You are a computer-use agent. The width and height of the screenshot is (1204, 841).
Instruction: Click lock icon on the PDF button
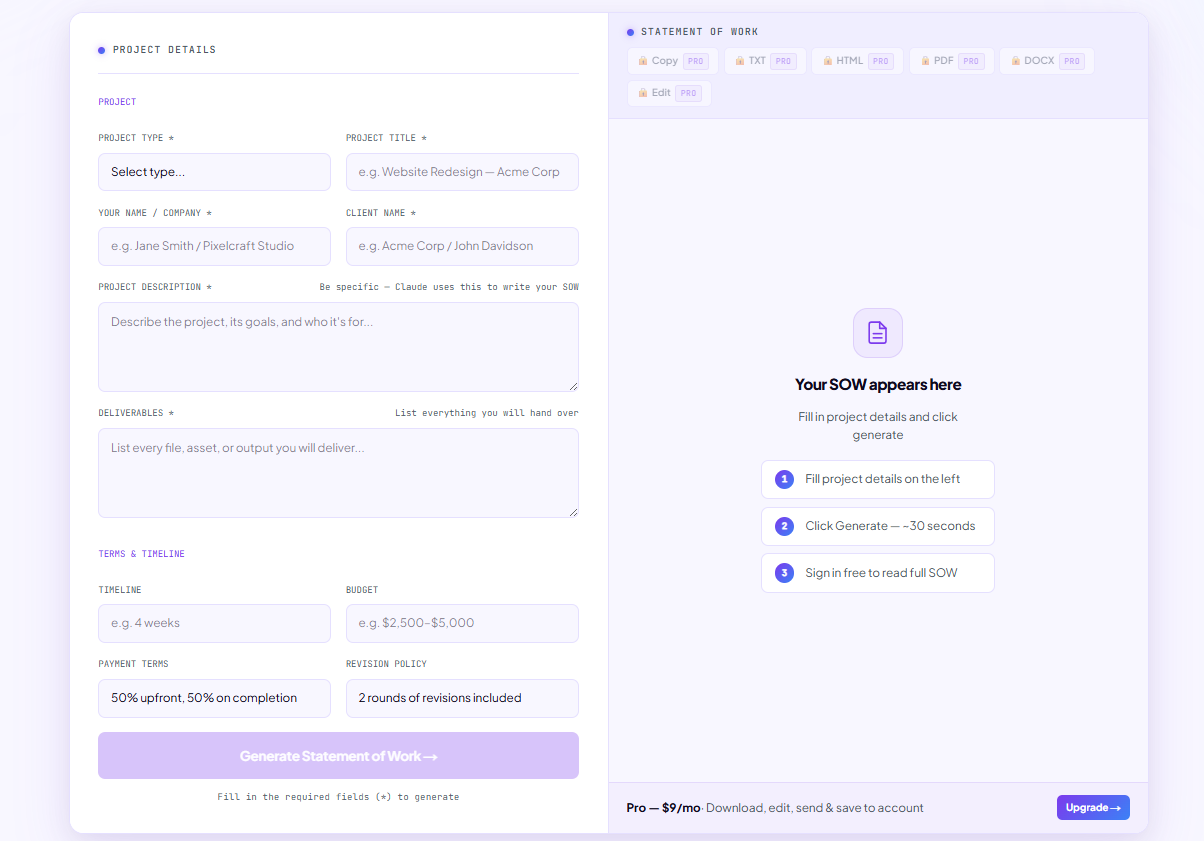[925, 61]
